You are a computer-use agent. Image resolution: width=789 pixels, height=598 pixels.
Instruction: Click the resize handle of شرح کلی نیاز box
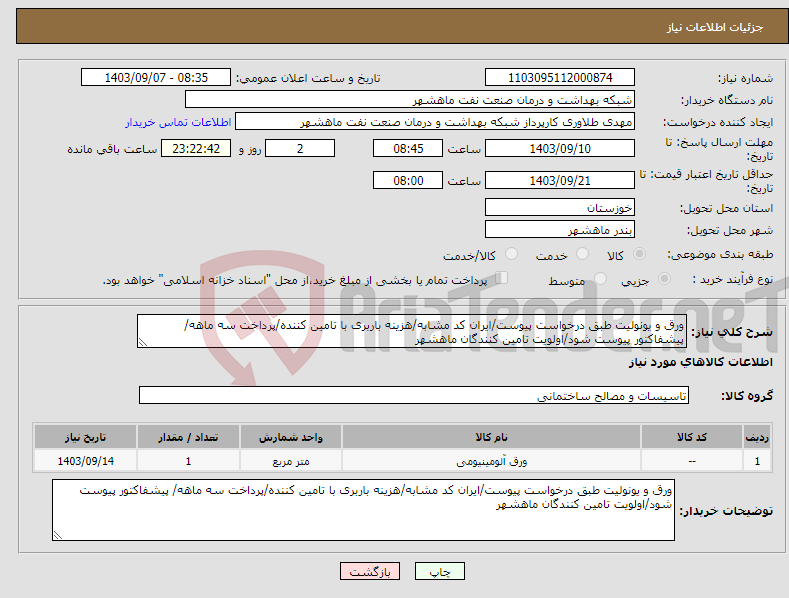click(x=143, y=342)
